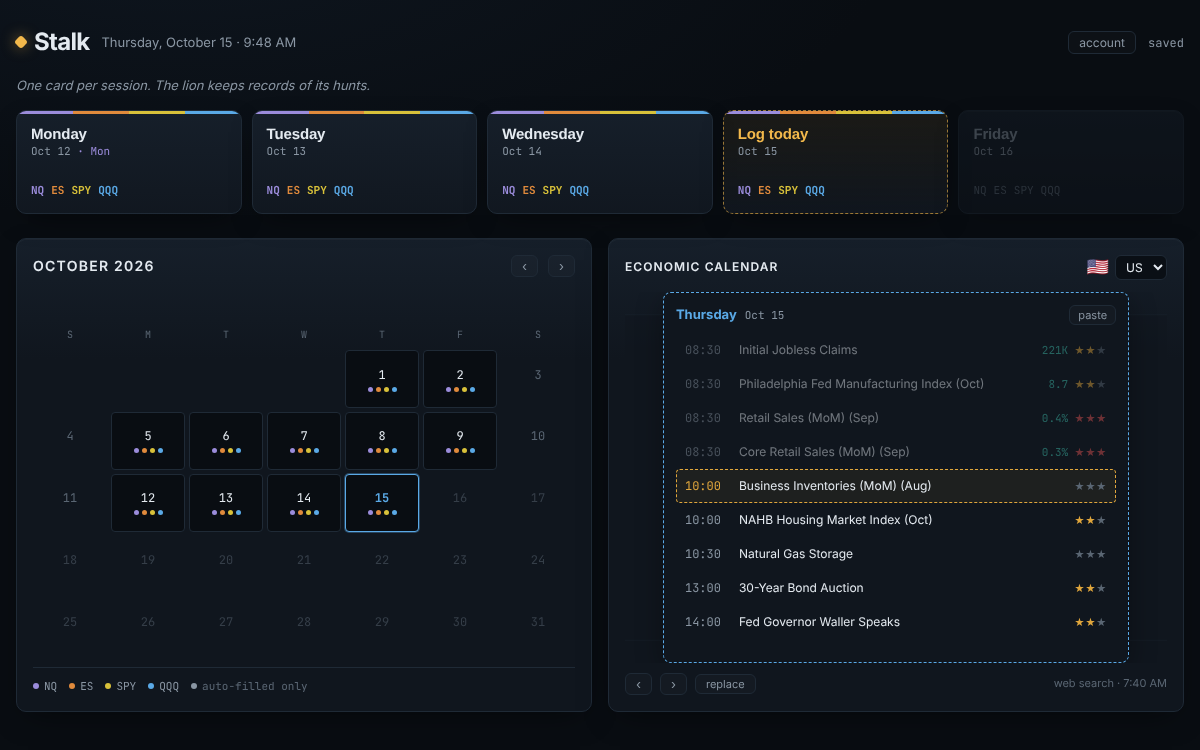Viewport: 1200px width, 750px height.
Task: Open the US country dropdown
Action: (1141, 267)
